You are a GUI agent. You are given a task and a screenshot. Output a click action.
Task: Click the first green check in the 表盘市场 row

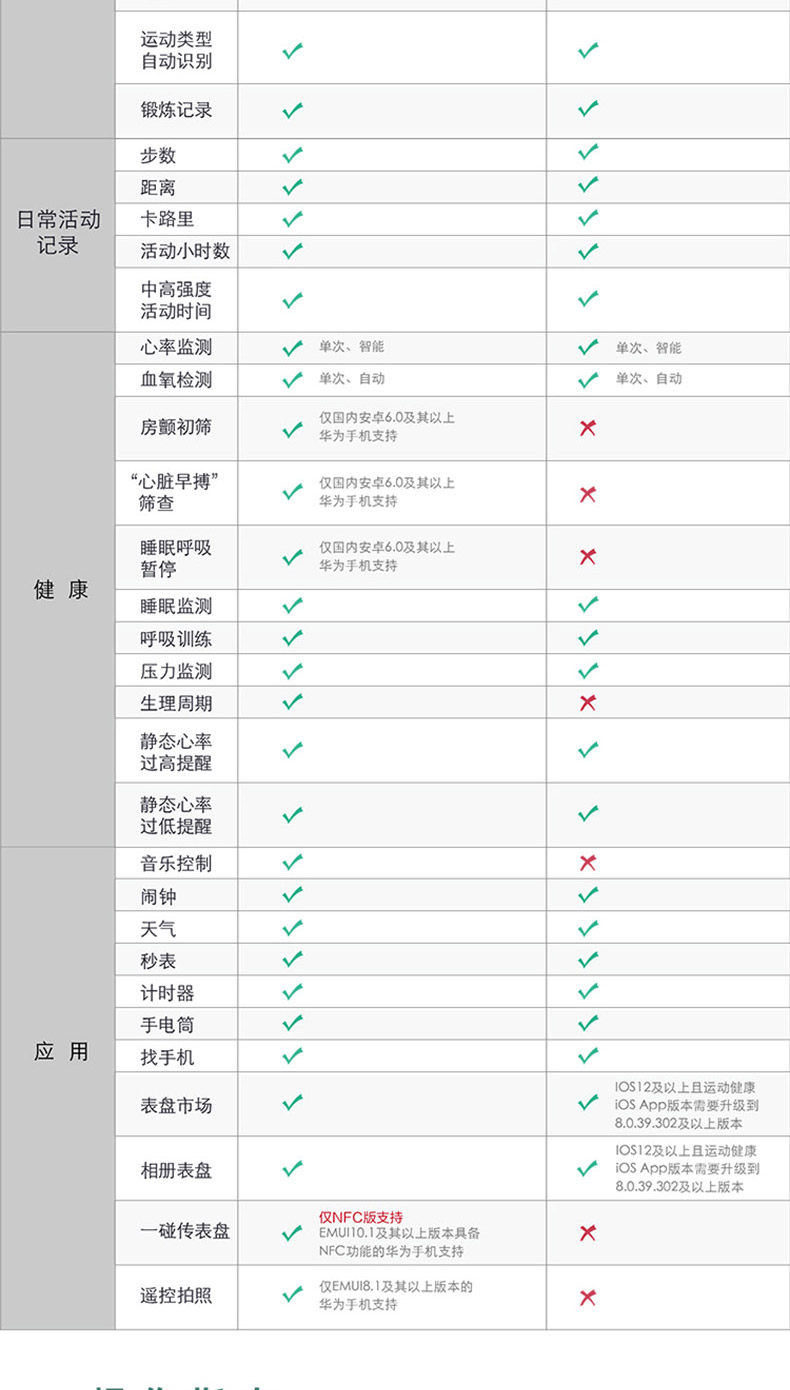pyautogui.click(x=292, y=1103)
